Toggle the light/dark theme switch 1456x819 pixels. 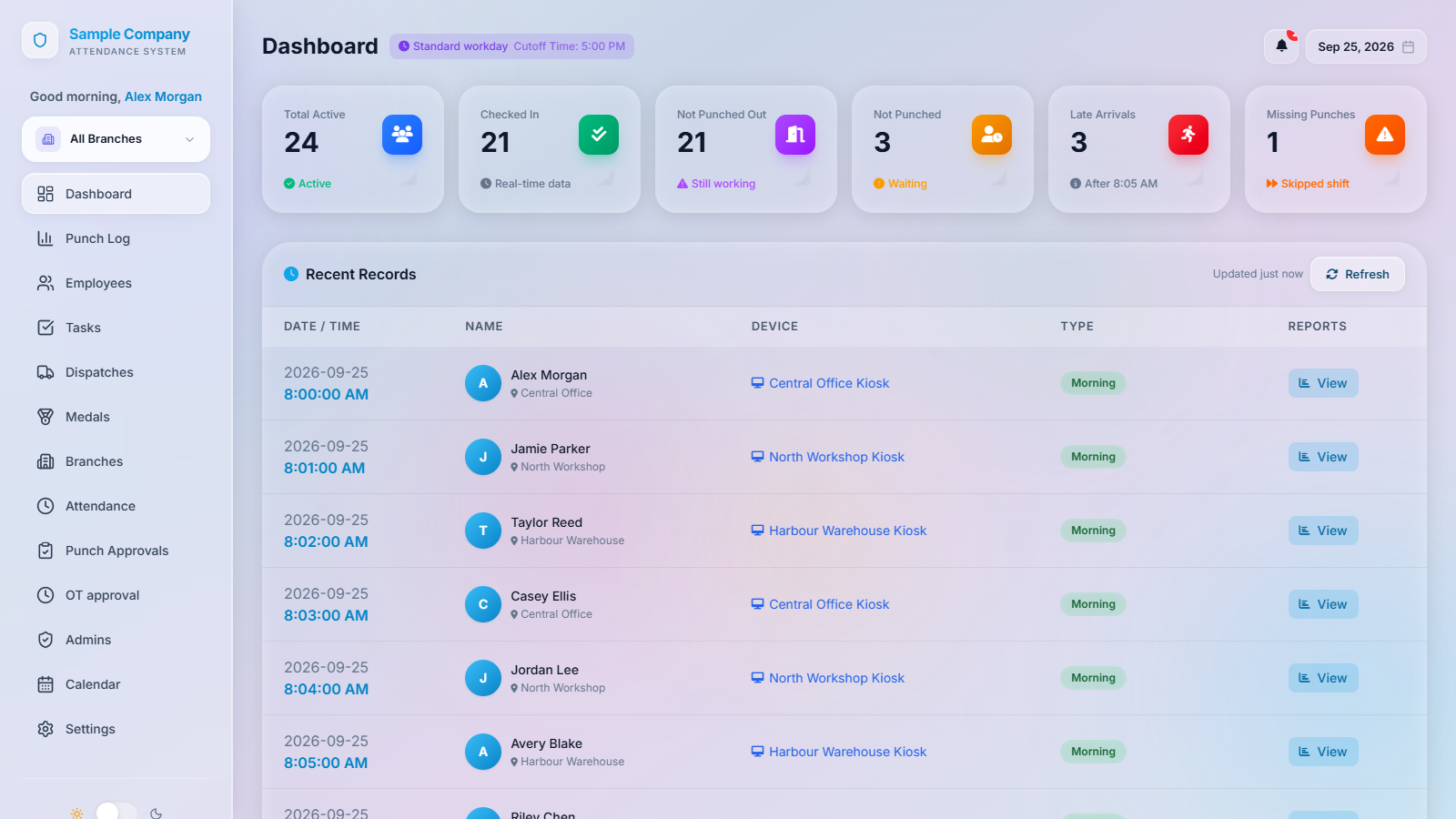coord(116,812)
